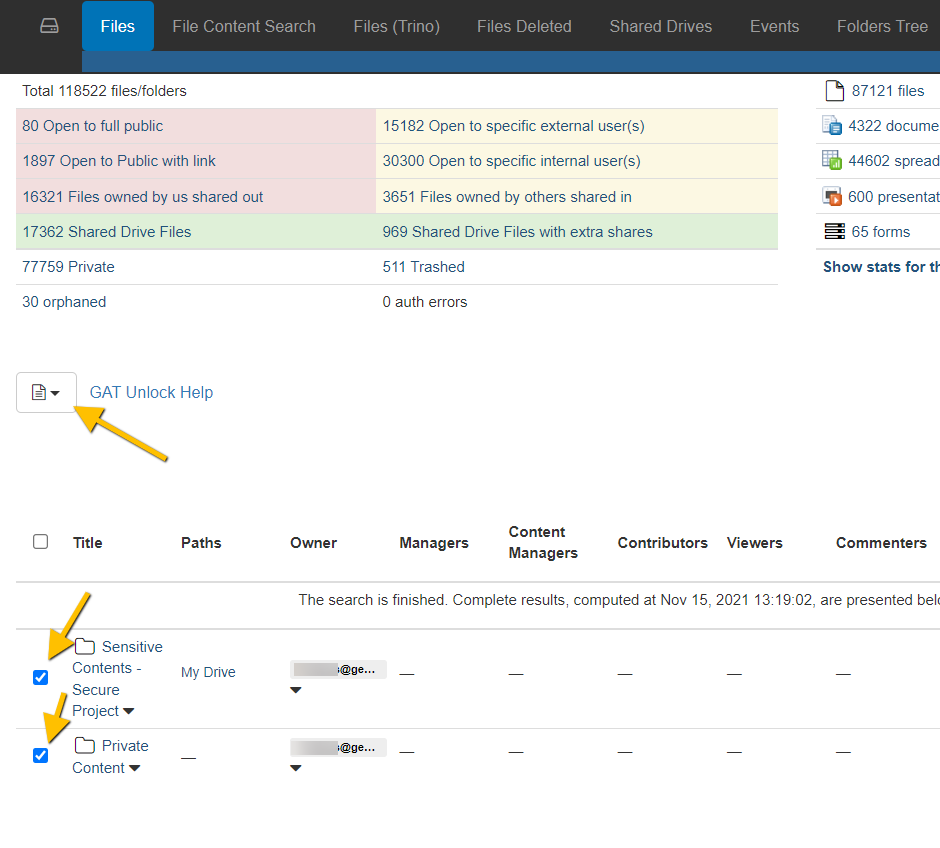Sort table by the Title column header
Image resolution: width=940 pixels, height=848 pixels.
coord(88,543)
